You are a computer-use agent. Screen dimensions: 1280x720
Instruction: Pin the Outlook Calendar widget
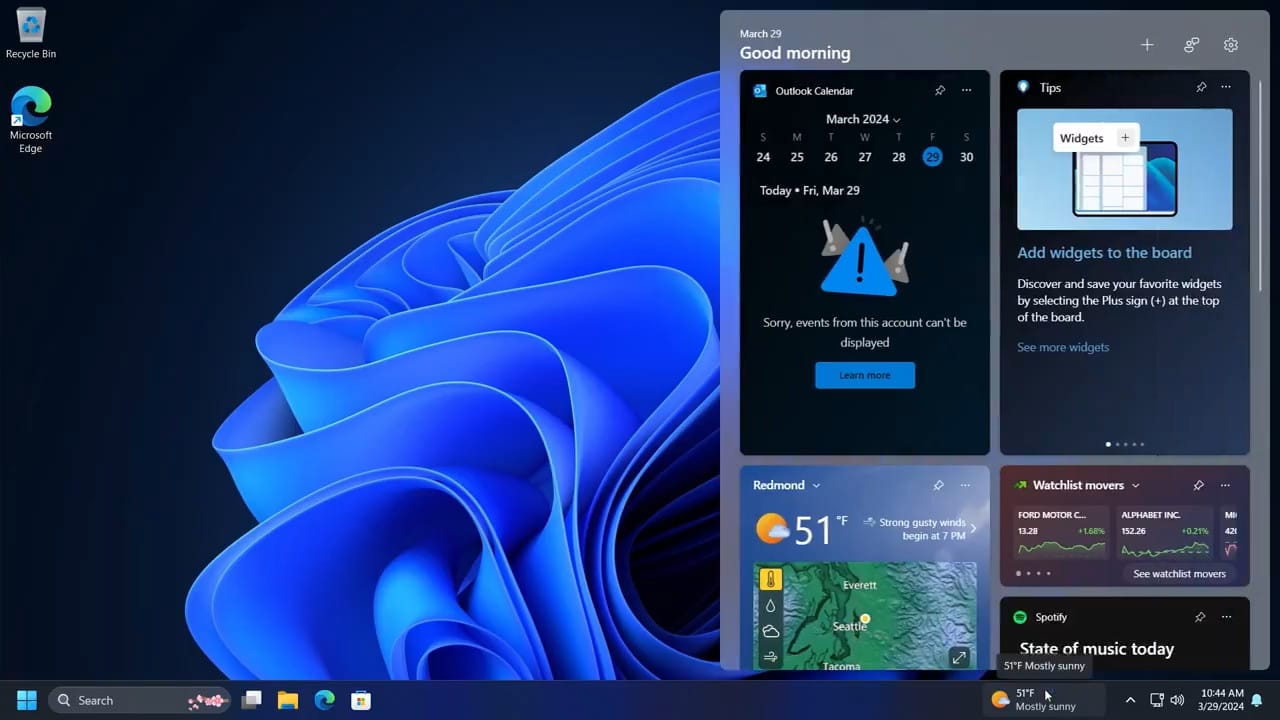[940, 90]
